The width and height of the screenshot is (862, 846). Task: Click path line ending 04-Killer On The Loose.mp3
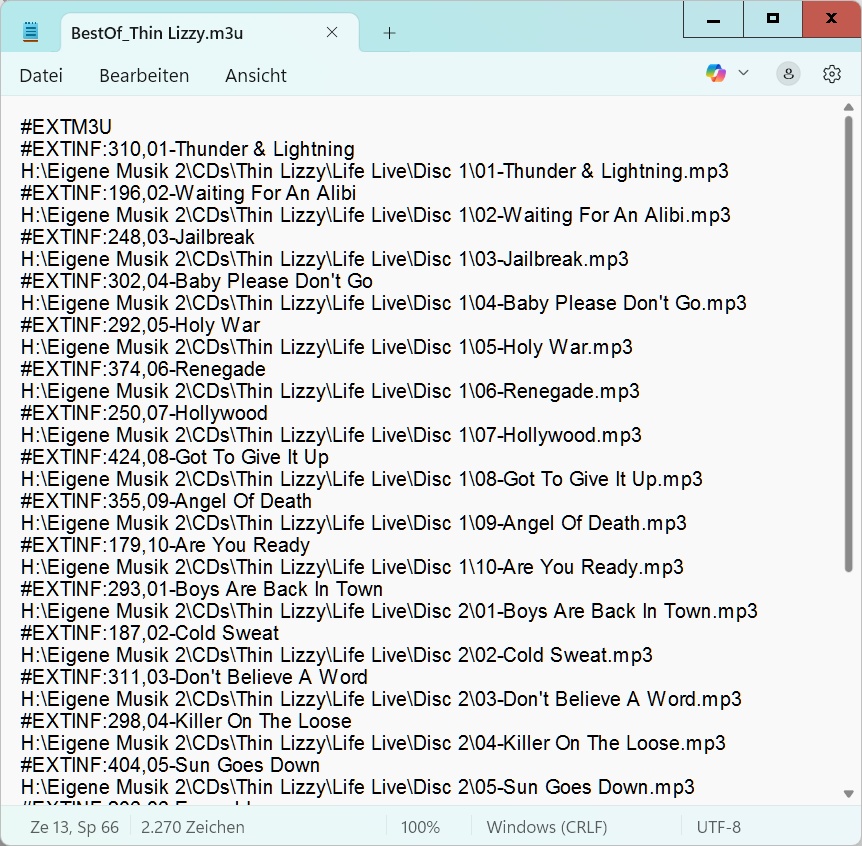[373, 743]
